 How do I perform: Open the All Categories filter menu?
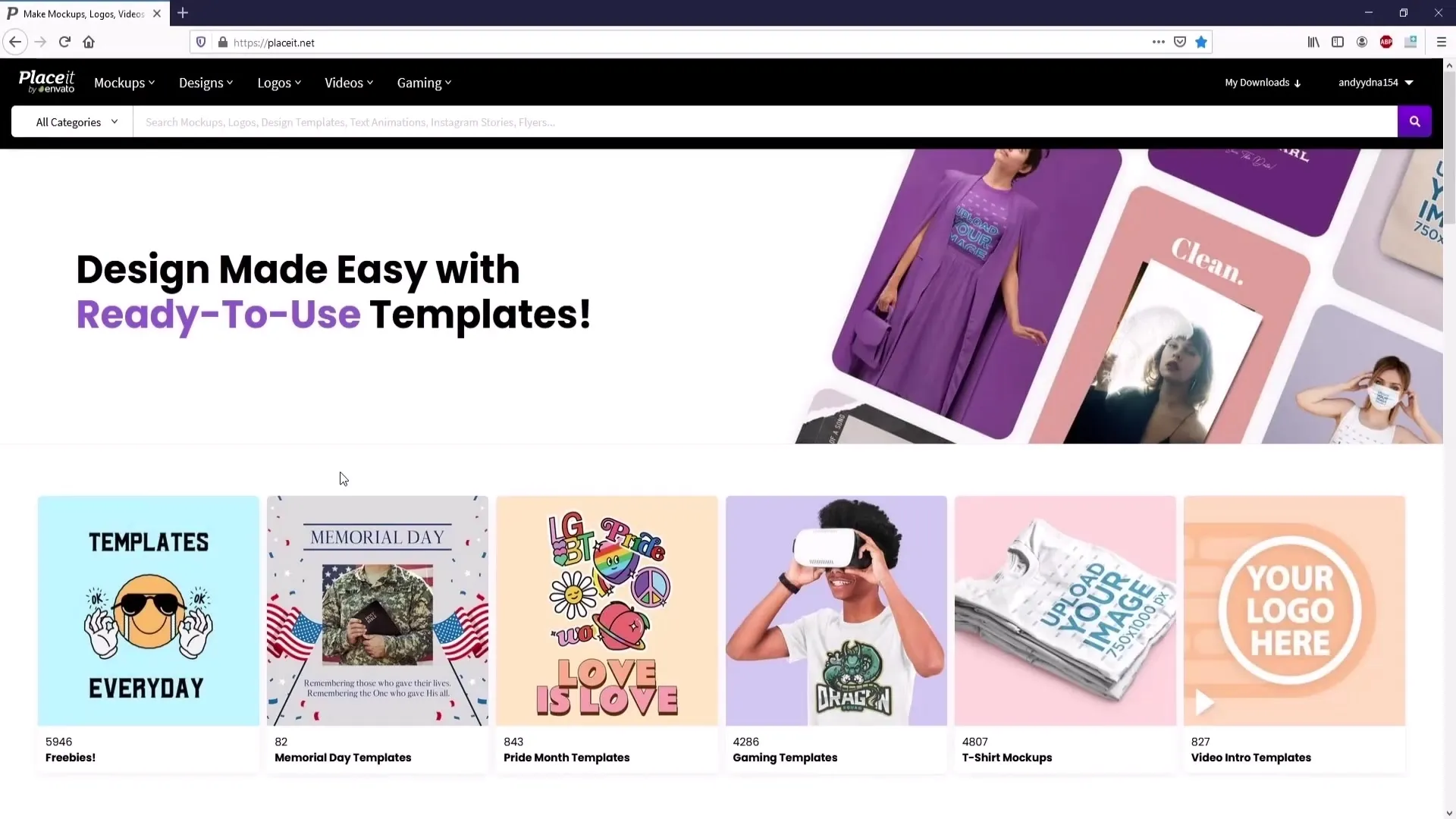pyautogui.click(x=75, y=122)
